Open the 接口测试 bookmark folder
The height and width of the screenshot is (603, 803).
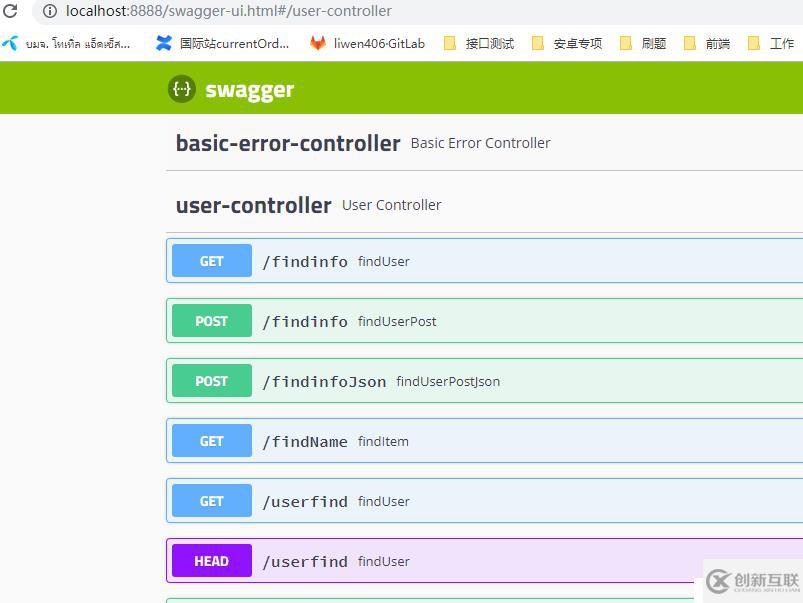479,44
